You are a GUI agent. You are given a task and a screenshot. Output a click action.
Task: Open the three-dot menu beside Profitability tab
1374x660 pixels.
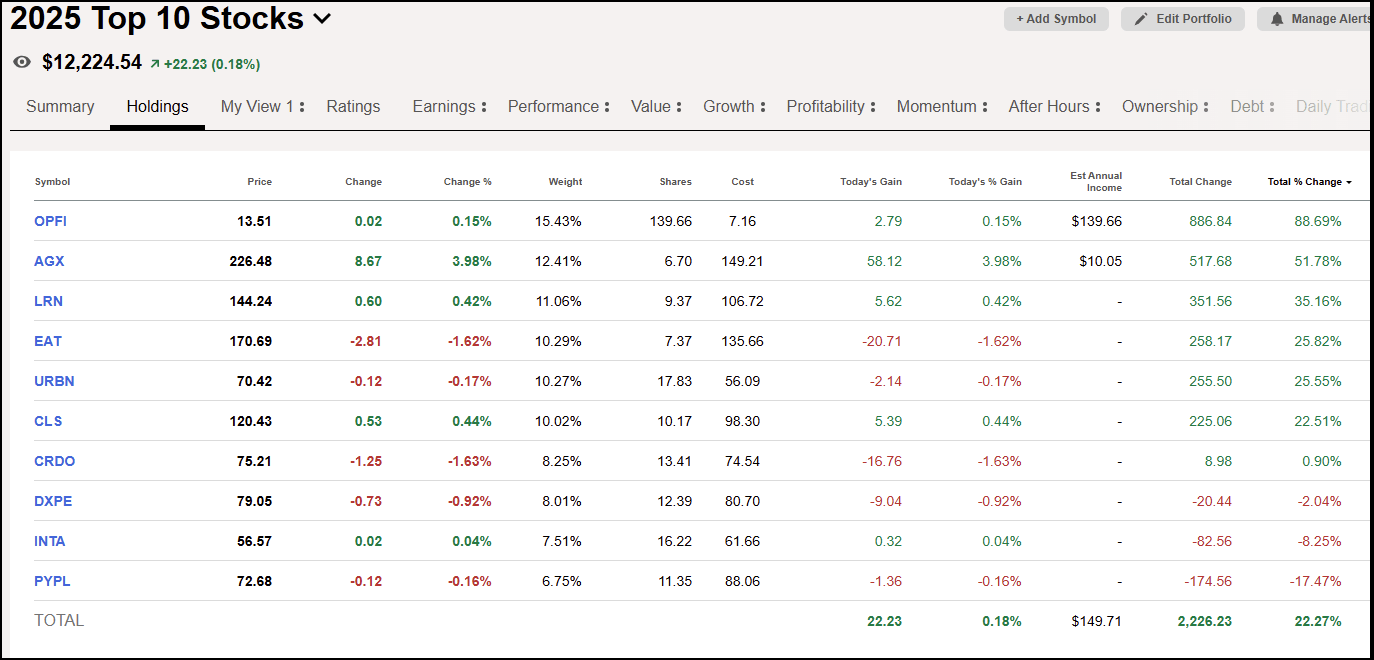[x=874, y=106]
